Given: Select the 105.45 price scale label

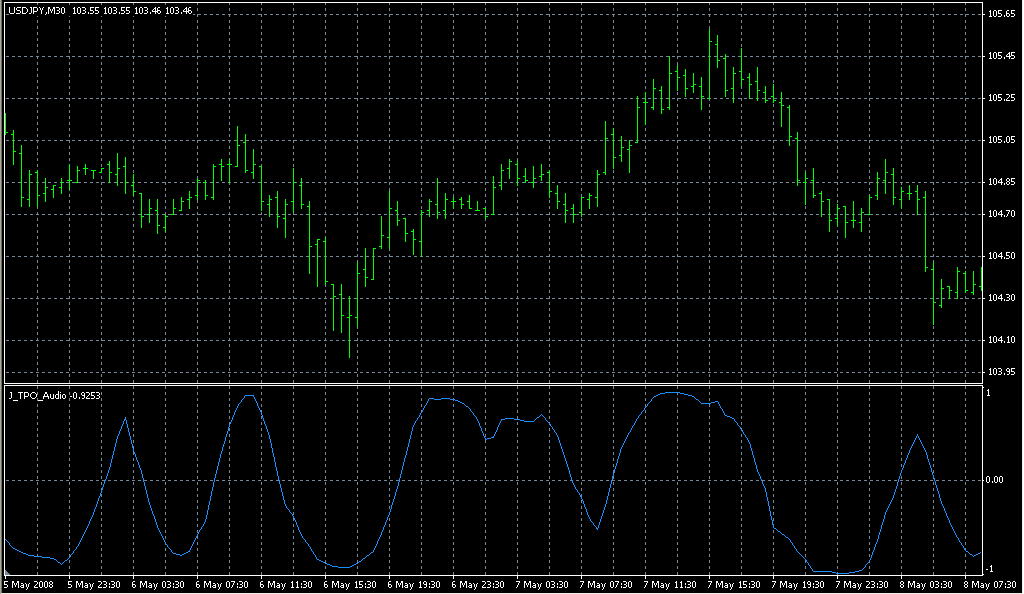Looking at the screenshot, I should tap(1001, 56).
